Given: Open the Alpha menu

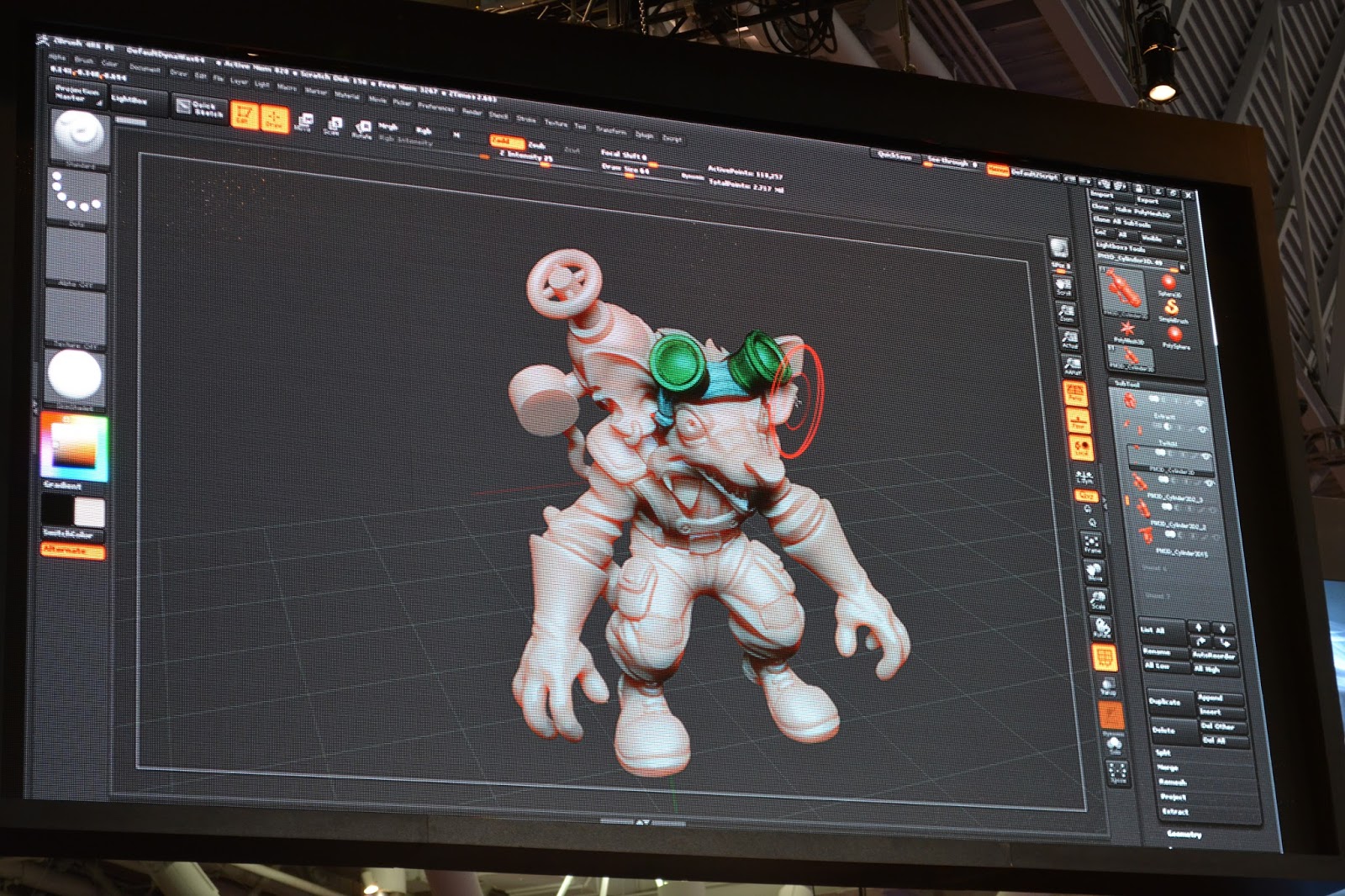Looking at the screenshot, I should point(55,56).
